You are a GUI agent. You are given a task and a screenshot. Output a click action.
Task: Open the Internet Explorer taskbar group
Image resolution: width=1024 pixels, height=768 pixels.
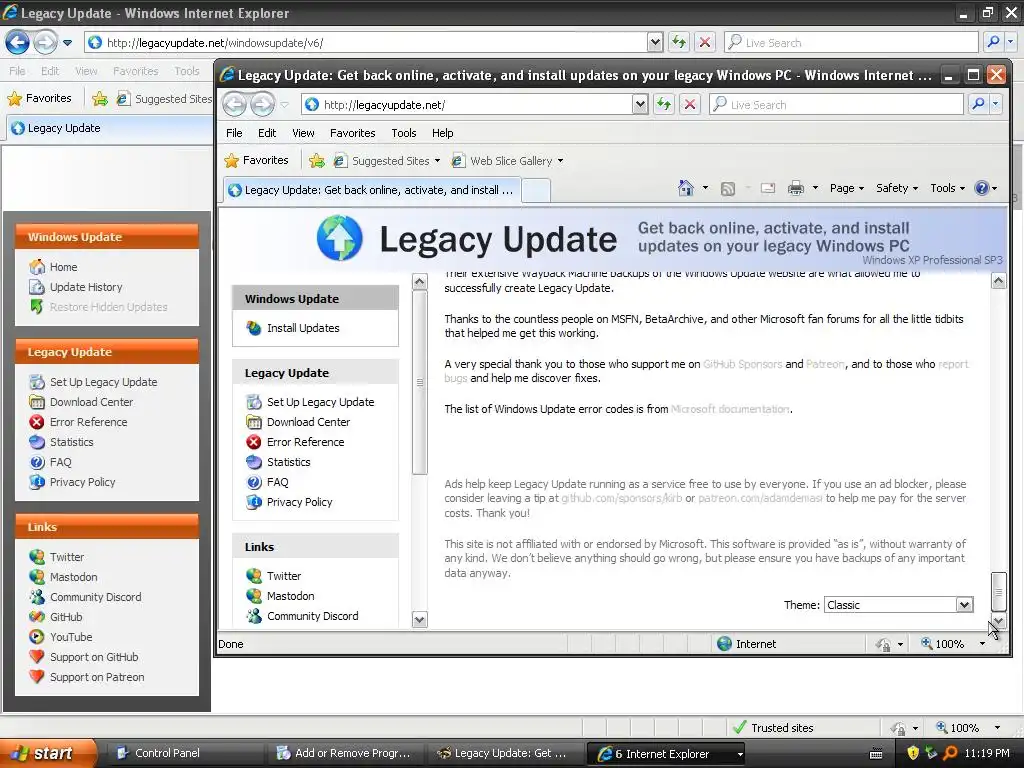(667, 754)
